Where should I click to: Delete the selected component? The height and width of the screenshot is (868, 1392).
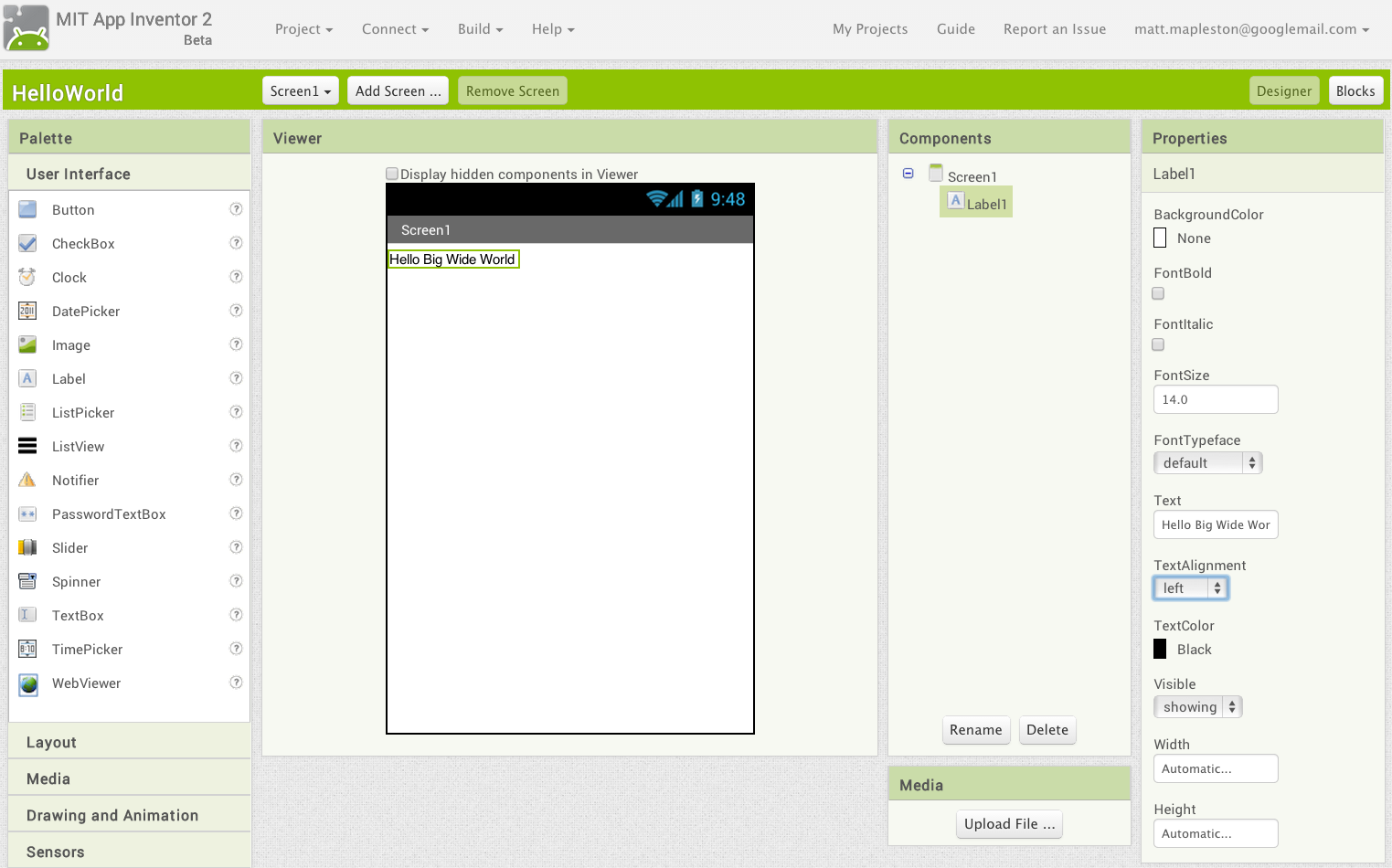[1047, 730]
